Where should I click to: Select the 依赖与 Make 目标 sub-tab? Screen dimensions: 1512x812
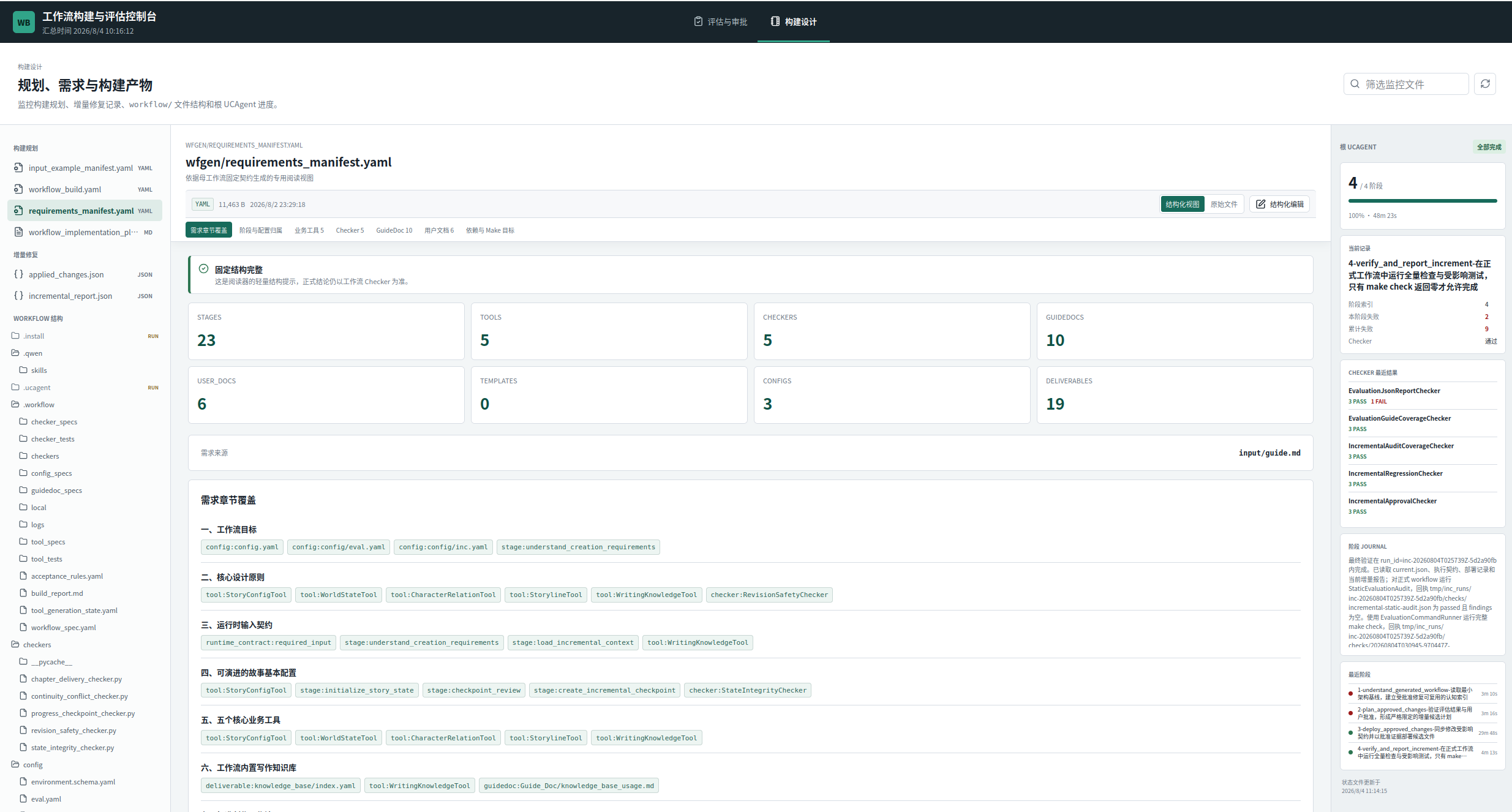pos(490,230)
